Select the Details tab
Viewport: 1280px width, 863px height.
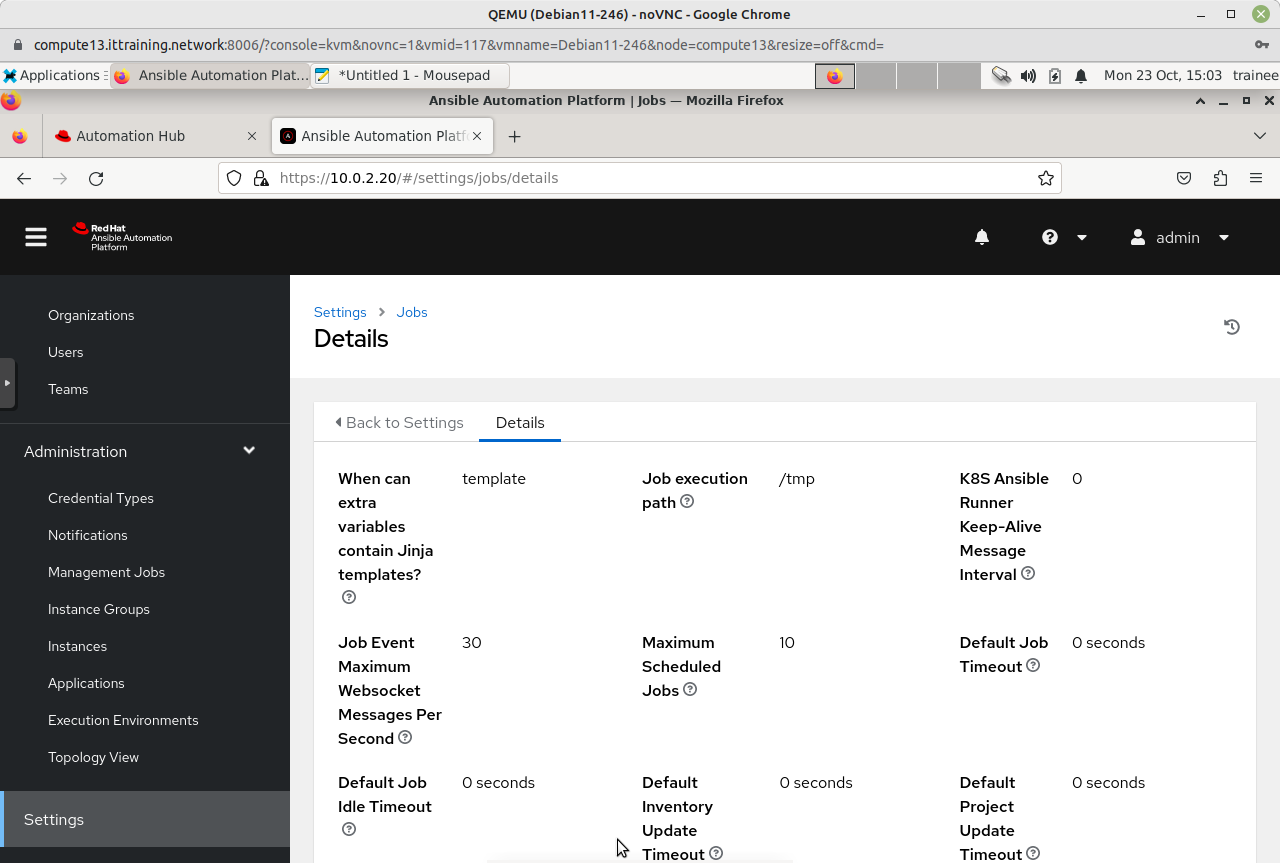[x=520, y=422]
